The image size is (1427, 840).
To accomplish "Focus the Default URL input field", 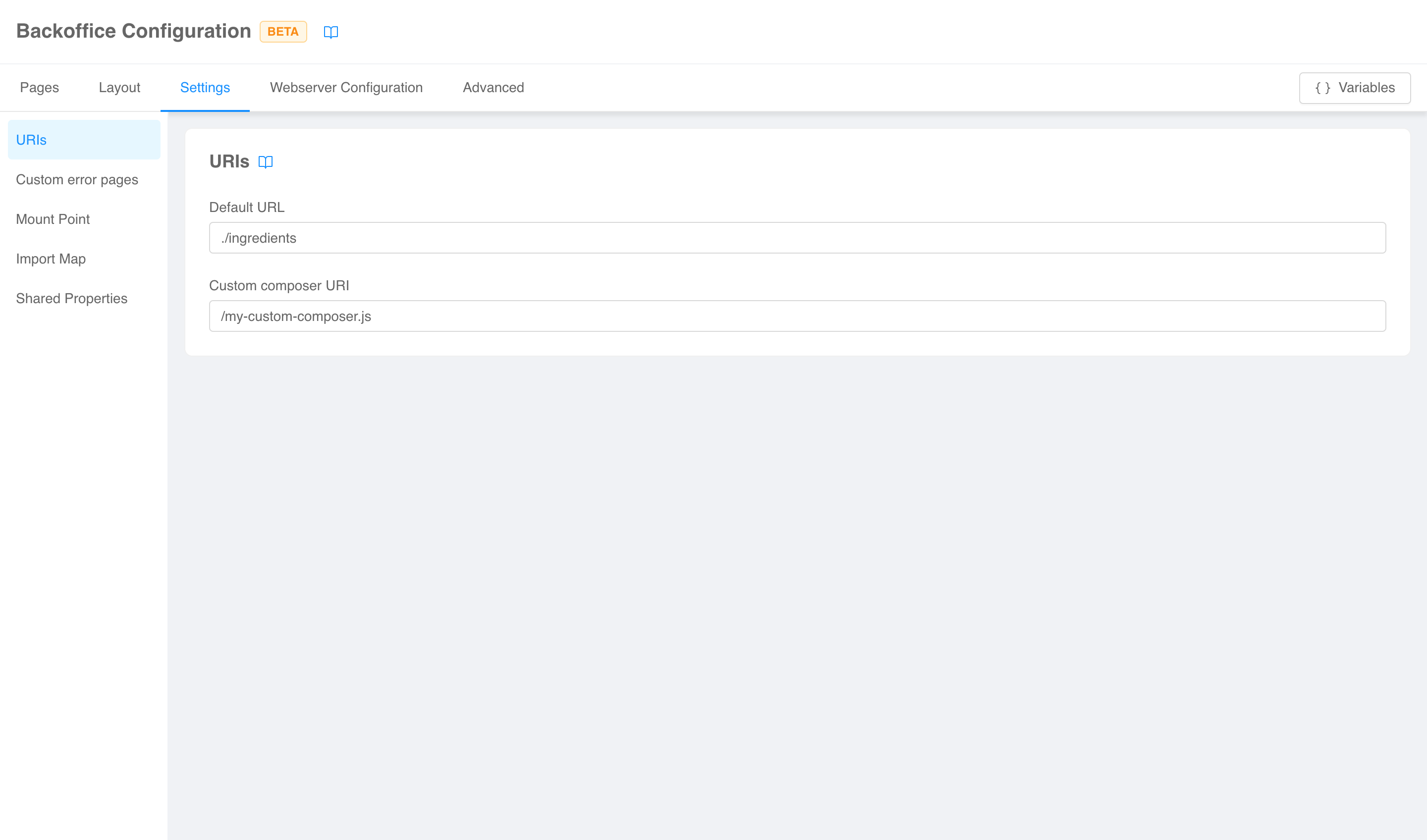I will click(x=797, y=238).
